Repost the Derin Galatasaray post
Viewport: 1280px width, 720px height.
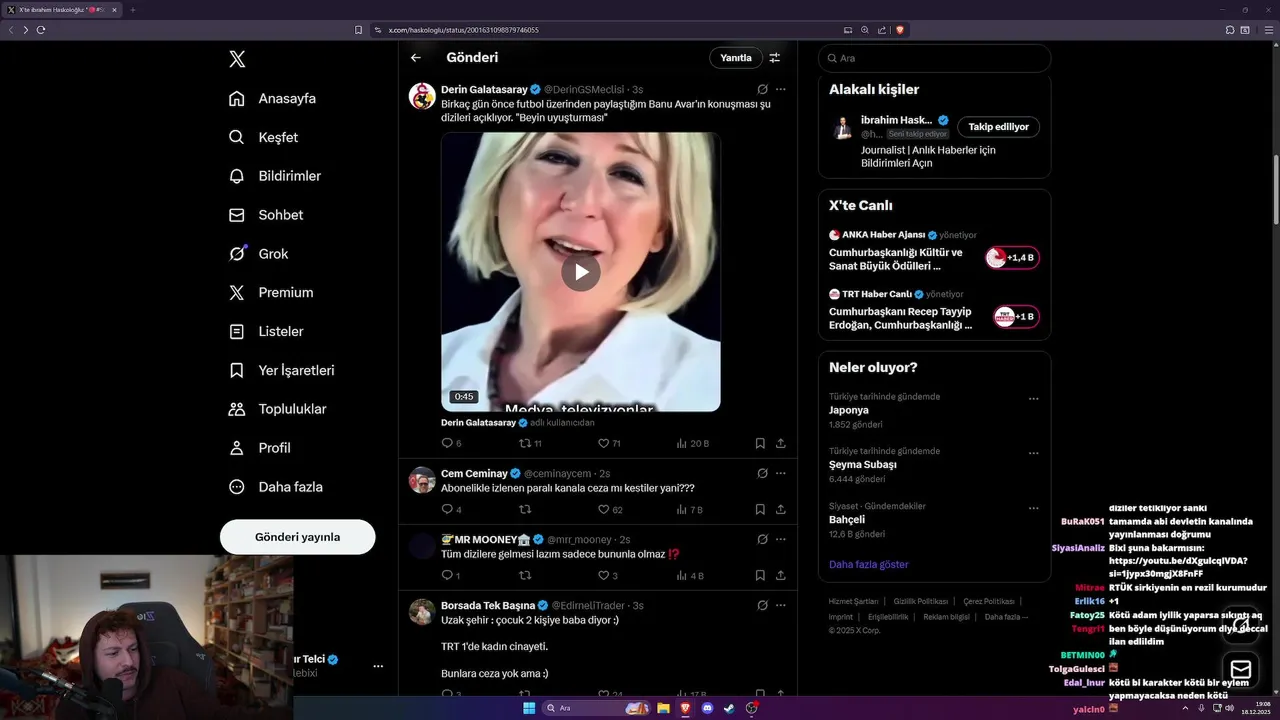530,443
